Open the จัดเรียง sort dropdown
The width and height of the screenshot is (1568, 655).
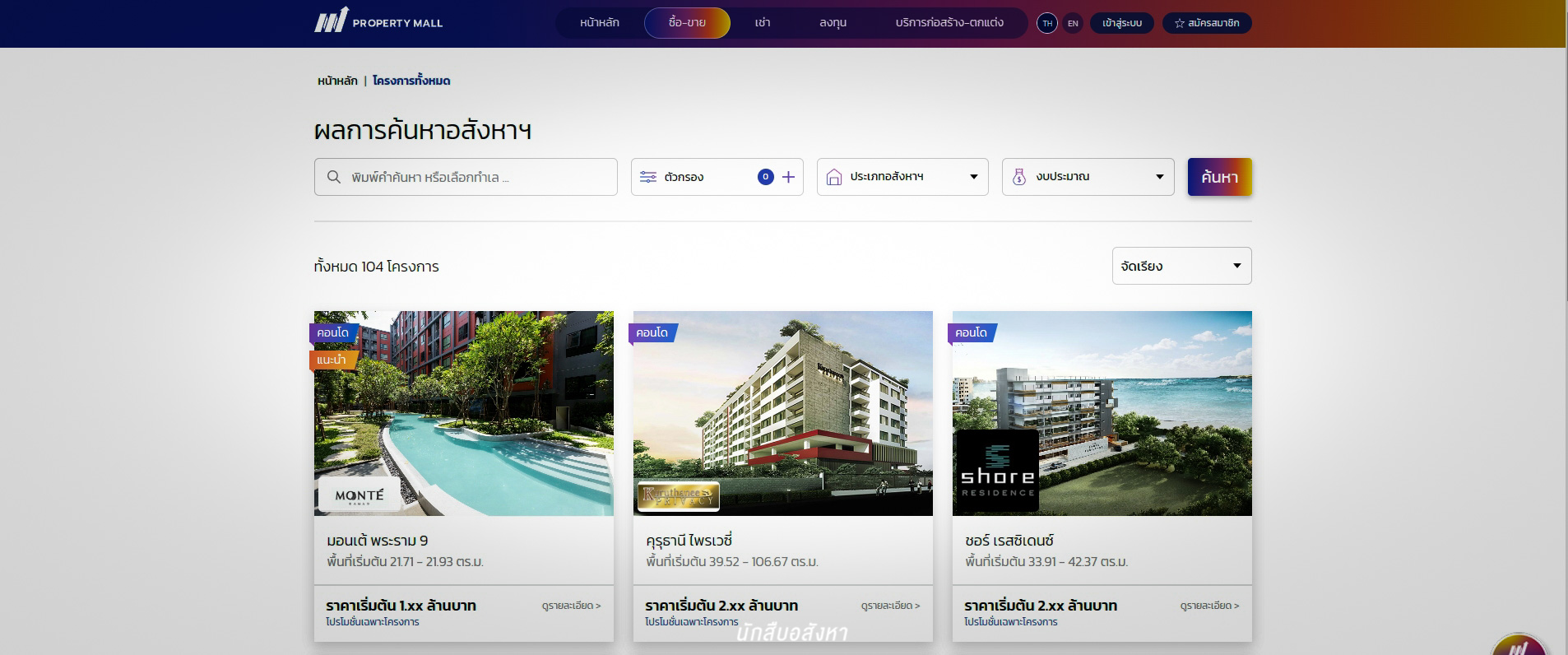tap(1181, 266)
